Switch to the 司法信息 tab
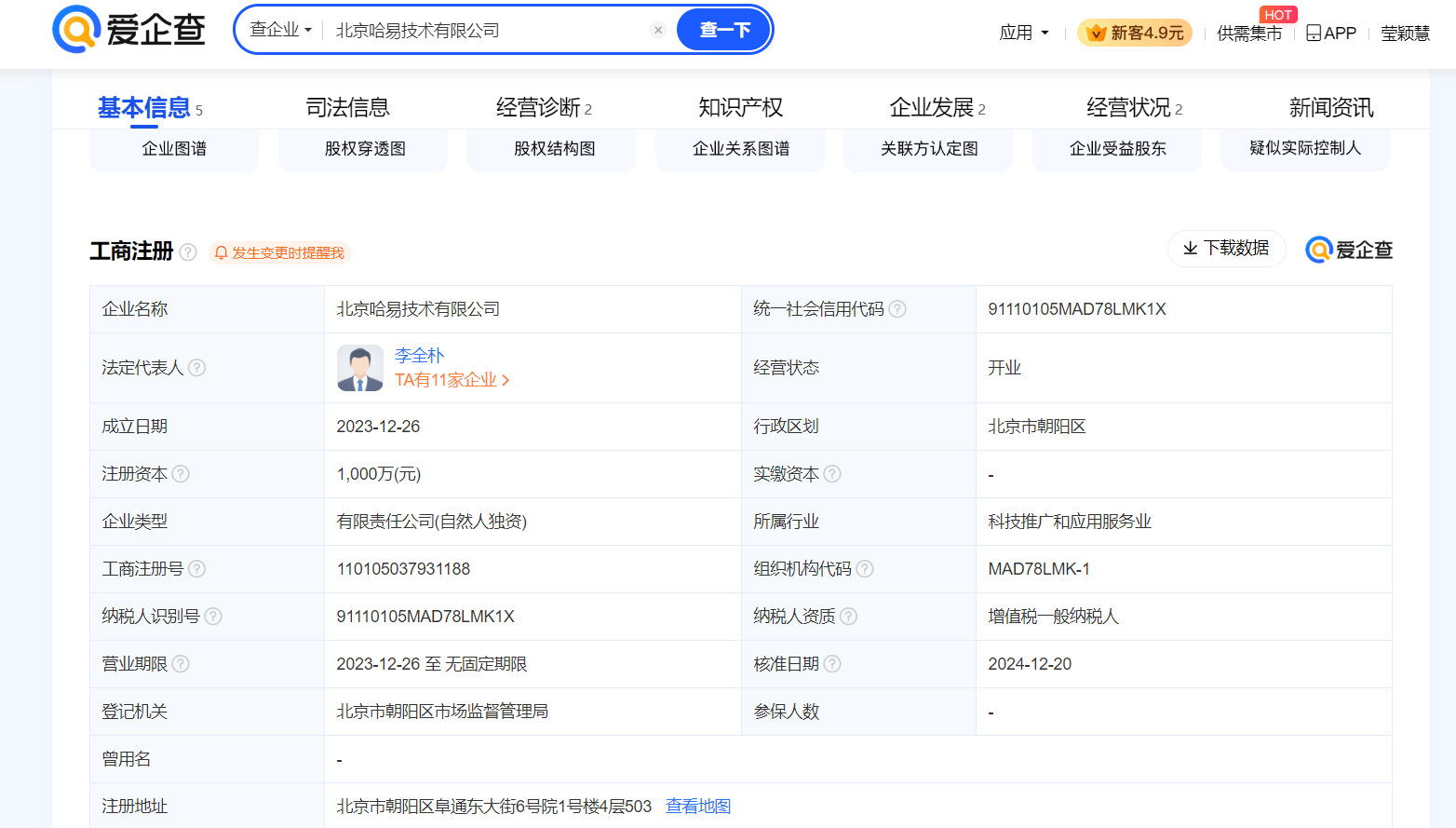This screenshot has height=828, width=1456. 347,108
